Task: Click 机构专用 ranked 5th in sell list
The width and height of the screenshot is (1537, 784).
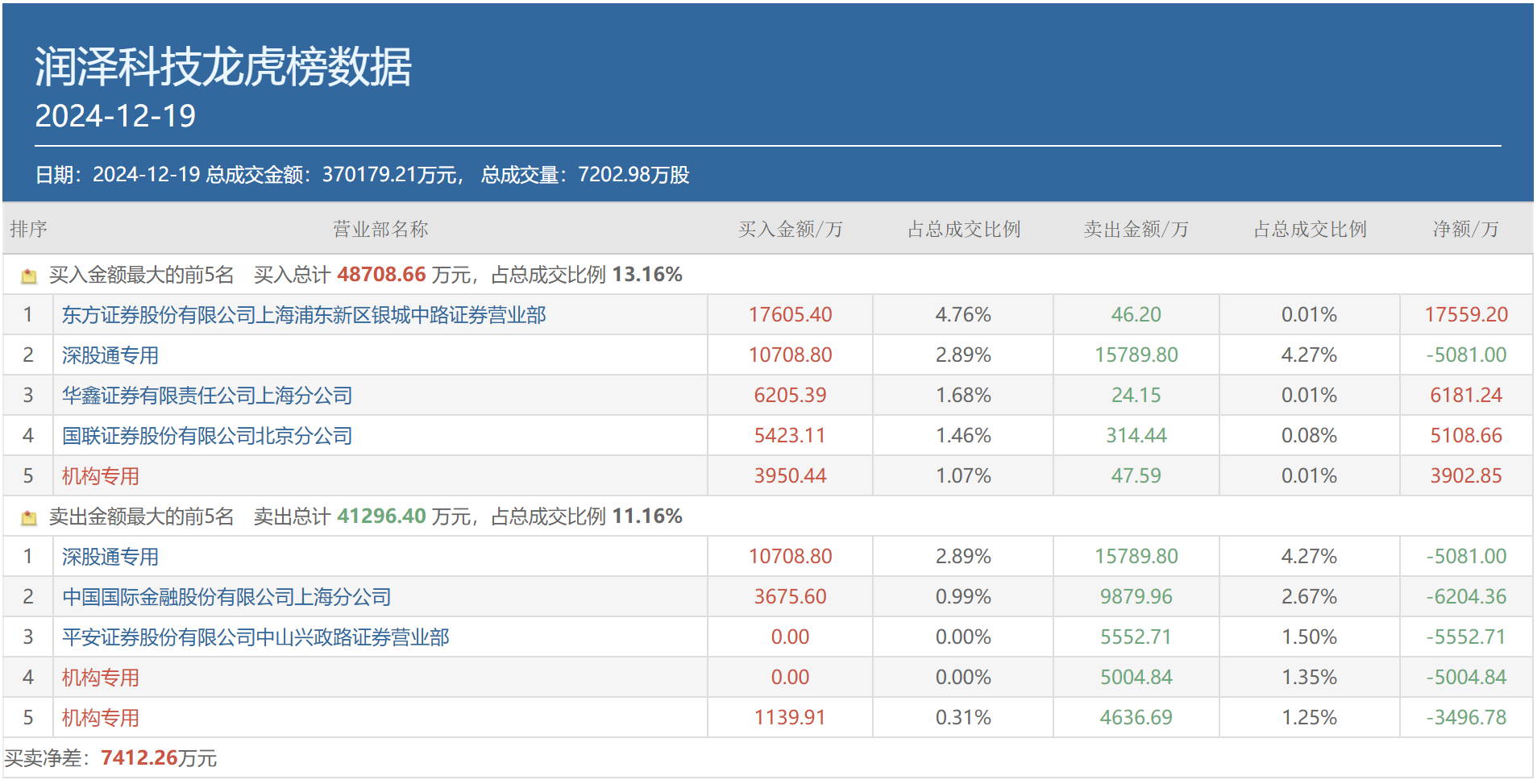Action: pos(100,718)
